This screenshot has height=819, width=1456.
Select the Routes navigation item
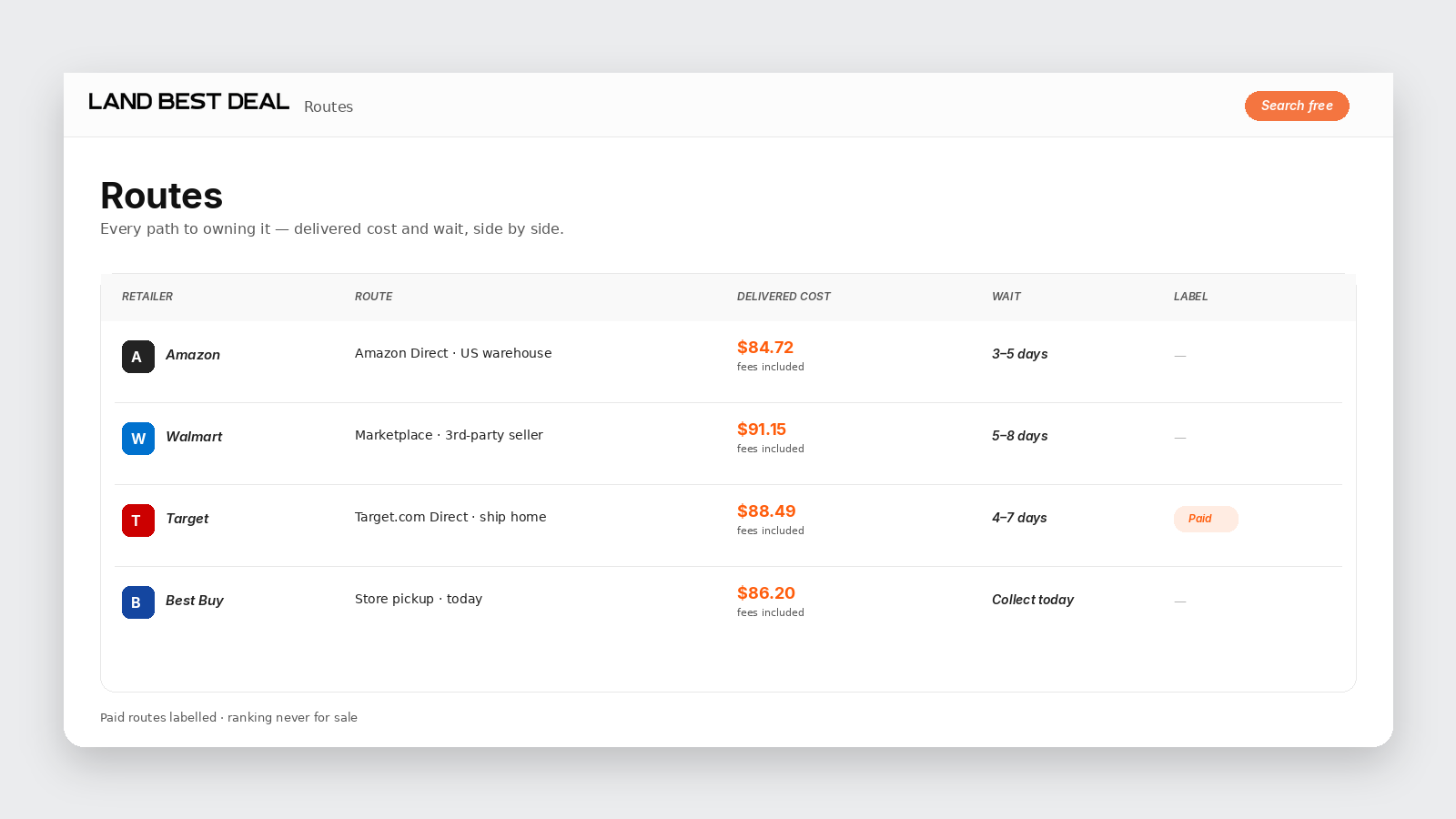[329, 106]
